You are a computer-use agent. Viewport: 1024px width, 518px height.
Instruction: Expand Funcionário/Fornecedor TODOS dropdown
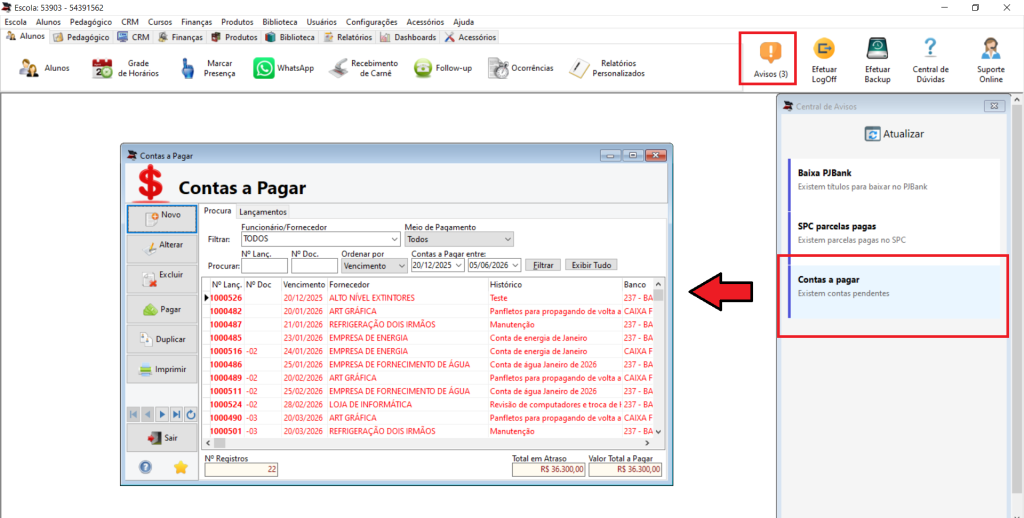pyautogui.click(x=394, y=239)
